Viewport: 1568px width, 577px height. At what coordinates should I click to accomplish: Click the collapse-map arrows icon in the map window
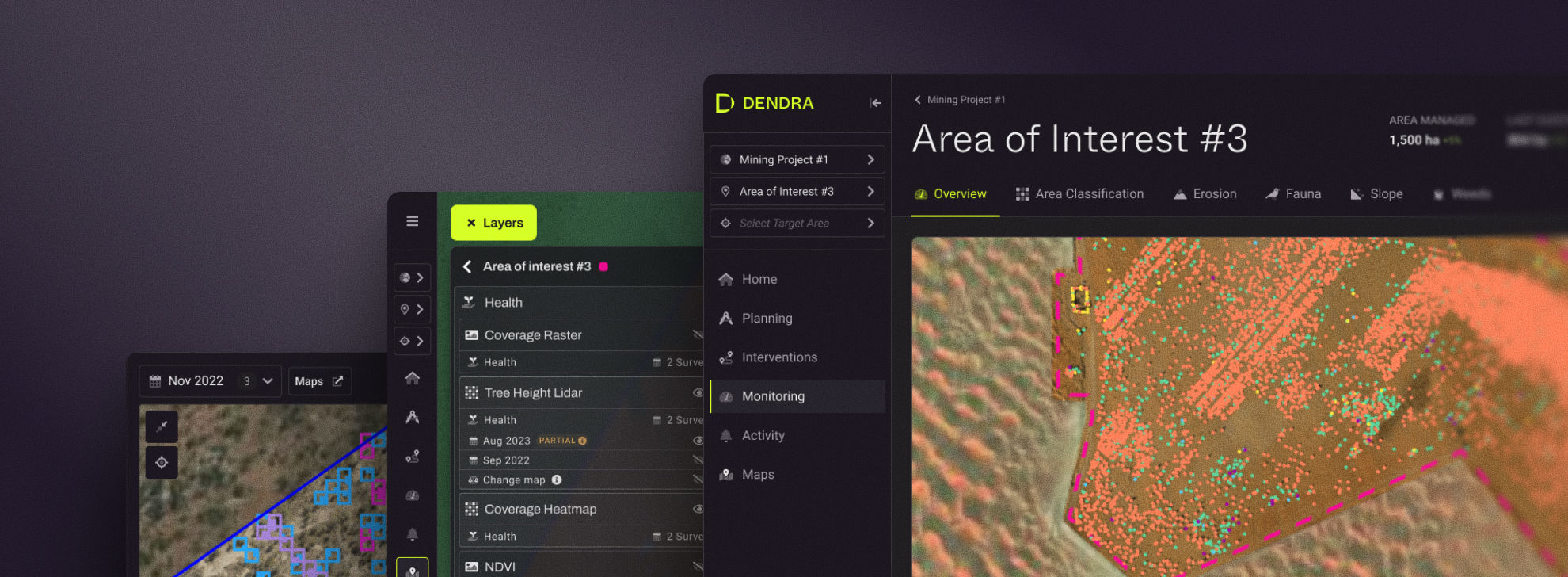pyautogui.click(x=162, y=426)
